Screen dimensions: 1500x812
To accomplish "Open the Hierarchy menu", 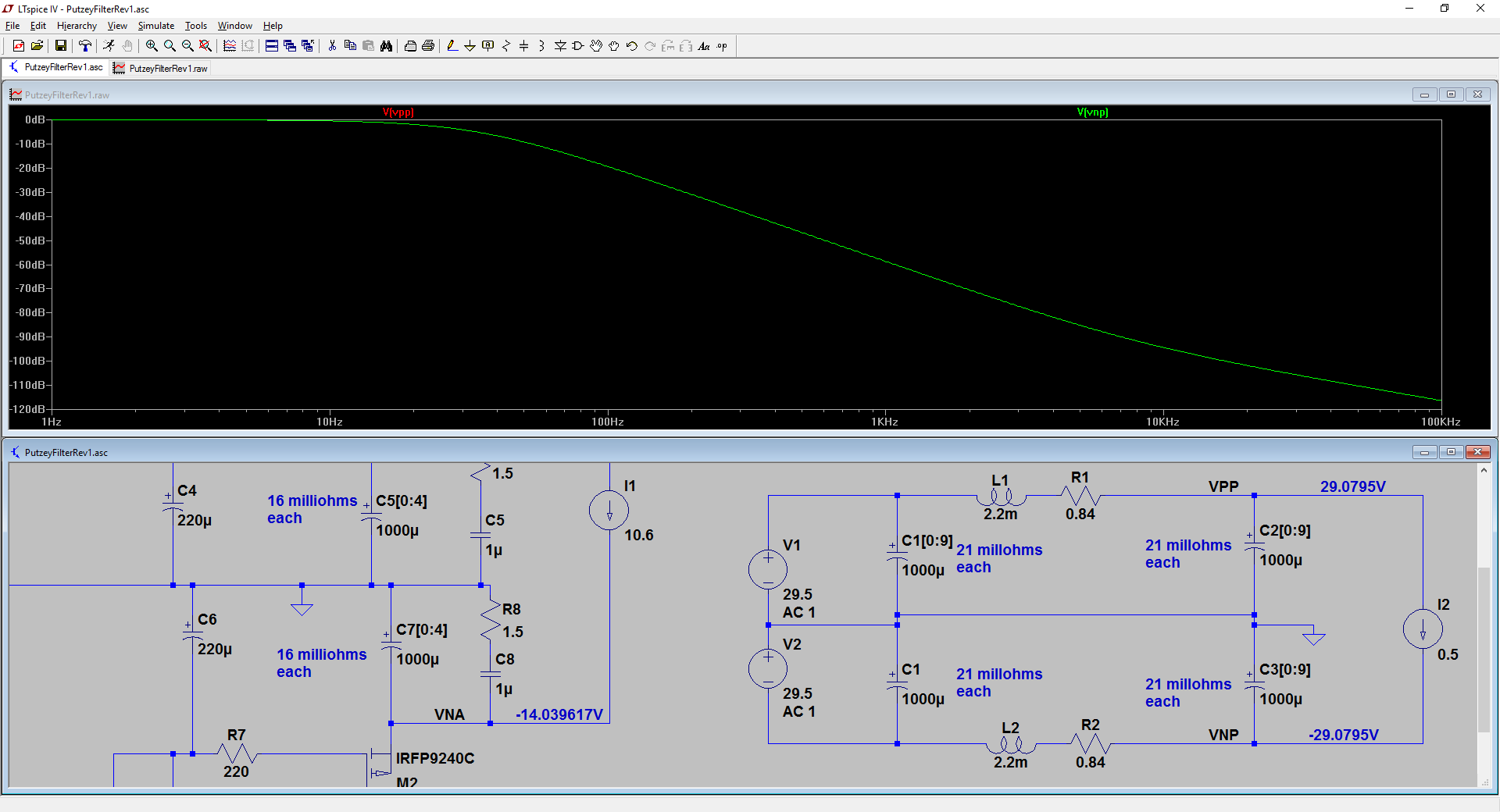I will coord(77,26).
